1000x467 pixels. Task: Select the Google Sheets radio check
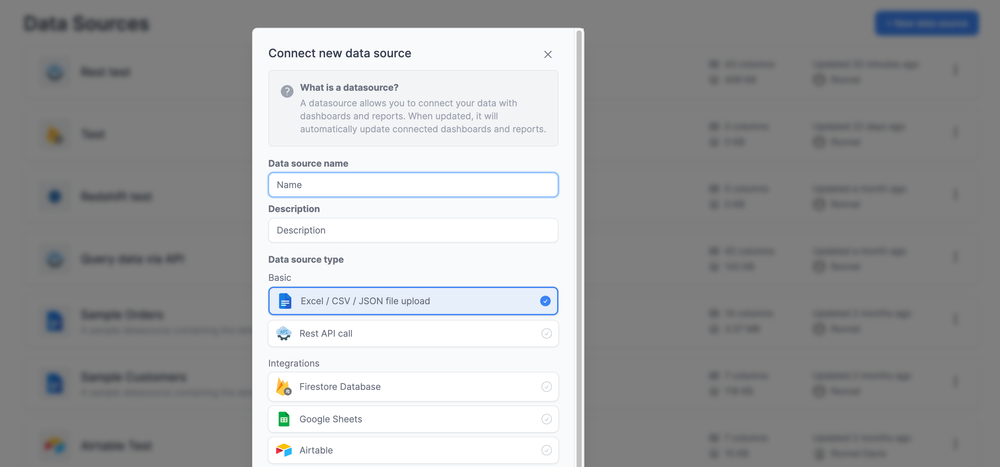click(546, 419)
